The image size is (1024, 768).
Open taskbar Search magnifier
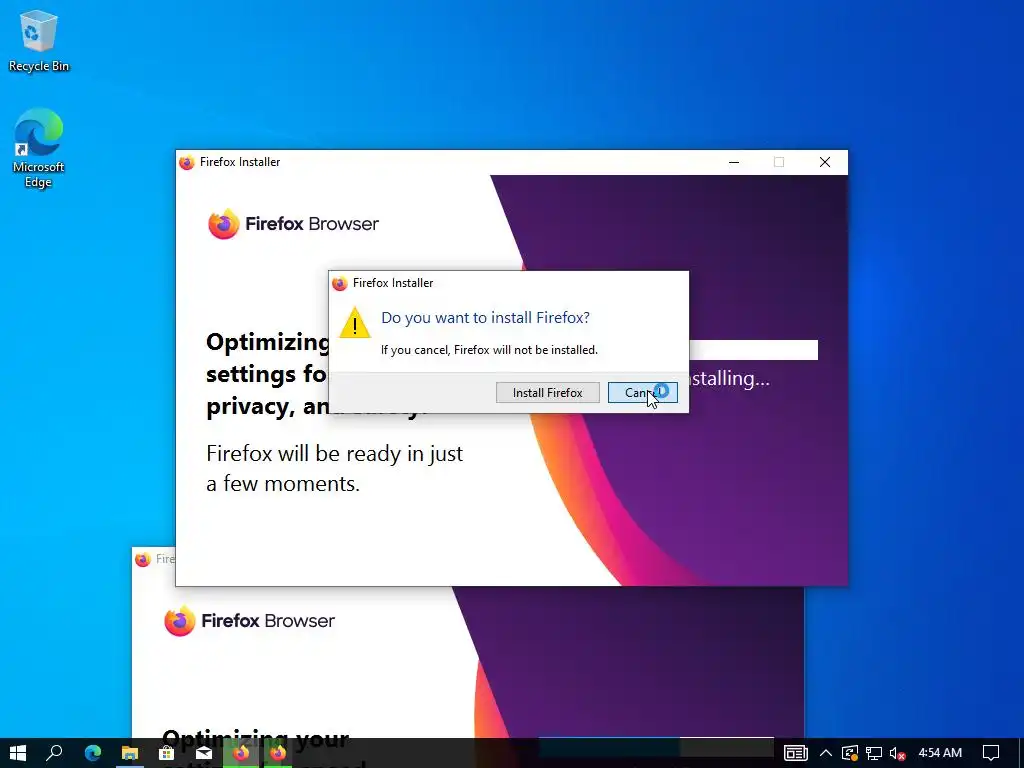point(55,753)
